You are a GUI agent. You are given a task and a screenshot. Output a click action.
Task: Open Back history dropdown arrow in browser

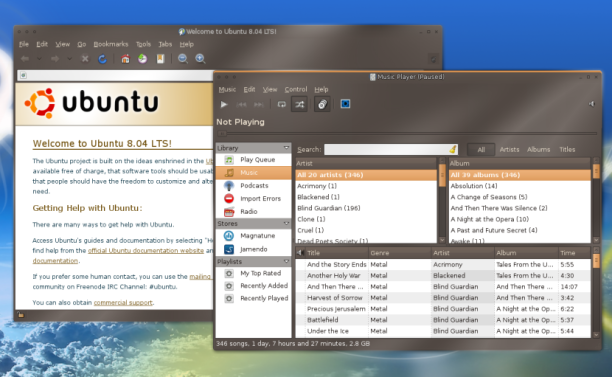pos(39,59)
